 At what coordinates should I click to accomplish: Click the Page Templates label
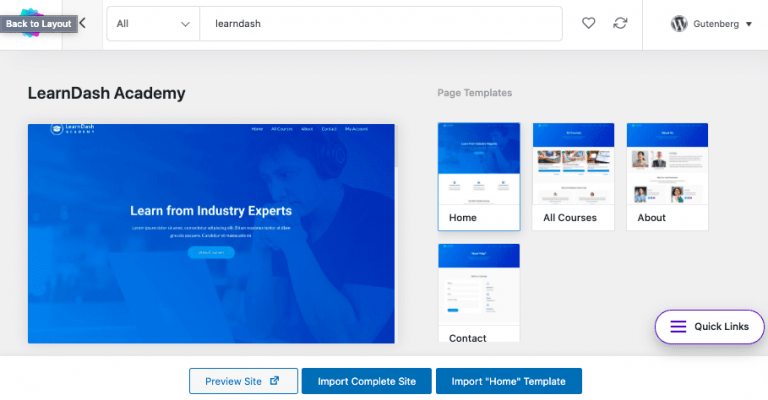[475, 93]
